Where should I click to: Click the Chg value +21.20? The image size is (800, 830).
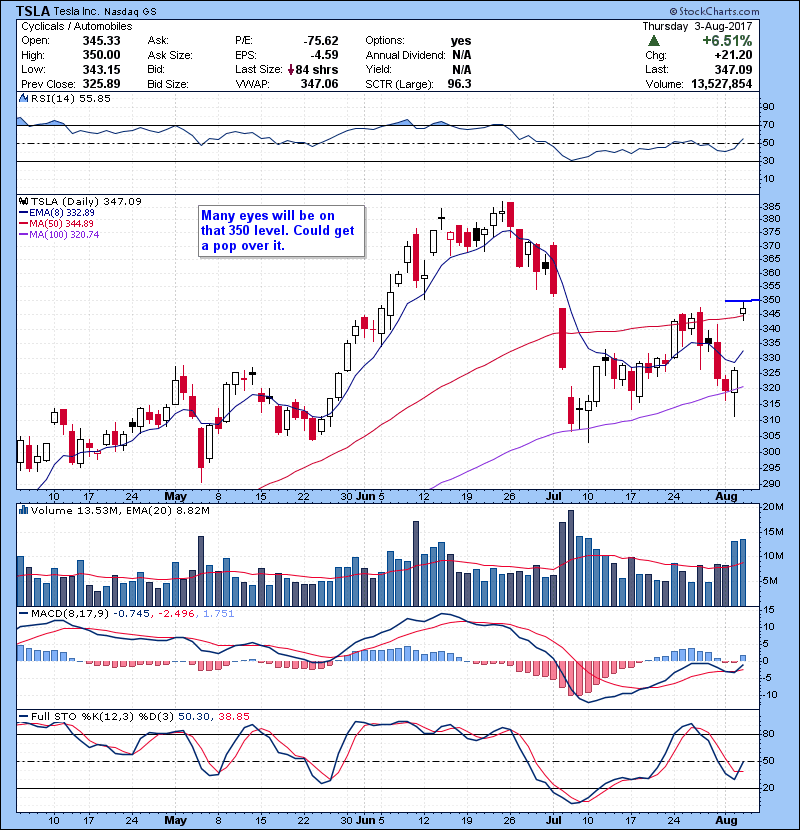(x=733, y=55)
